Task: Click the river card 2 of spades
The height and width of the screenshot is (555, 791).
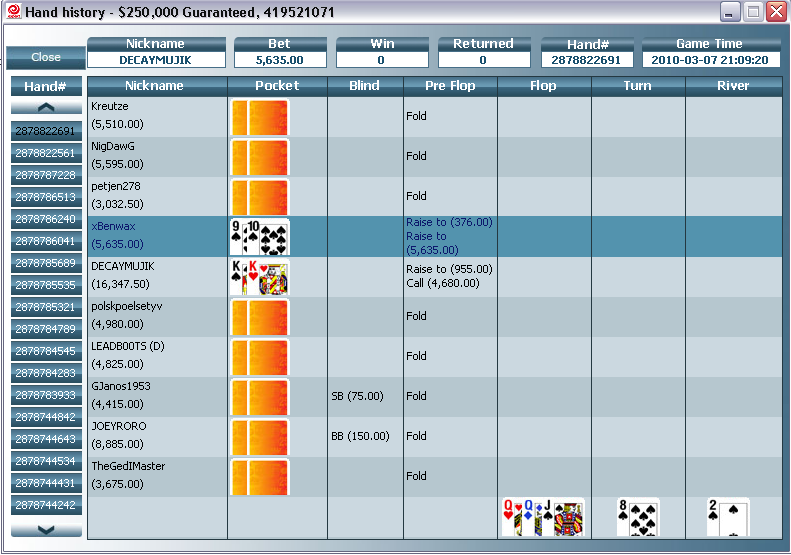Action: point(728,517)
